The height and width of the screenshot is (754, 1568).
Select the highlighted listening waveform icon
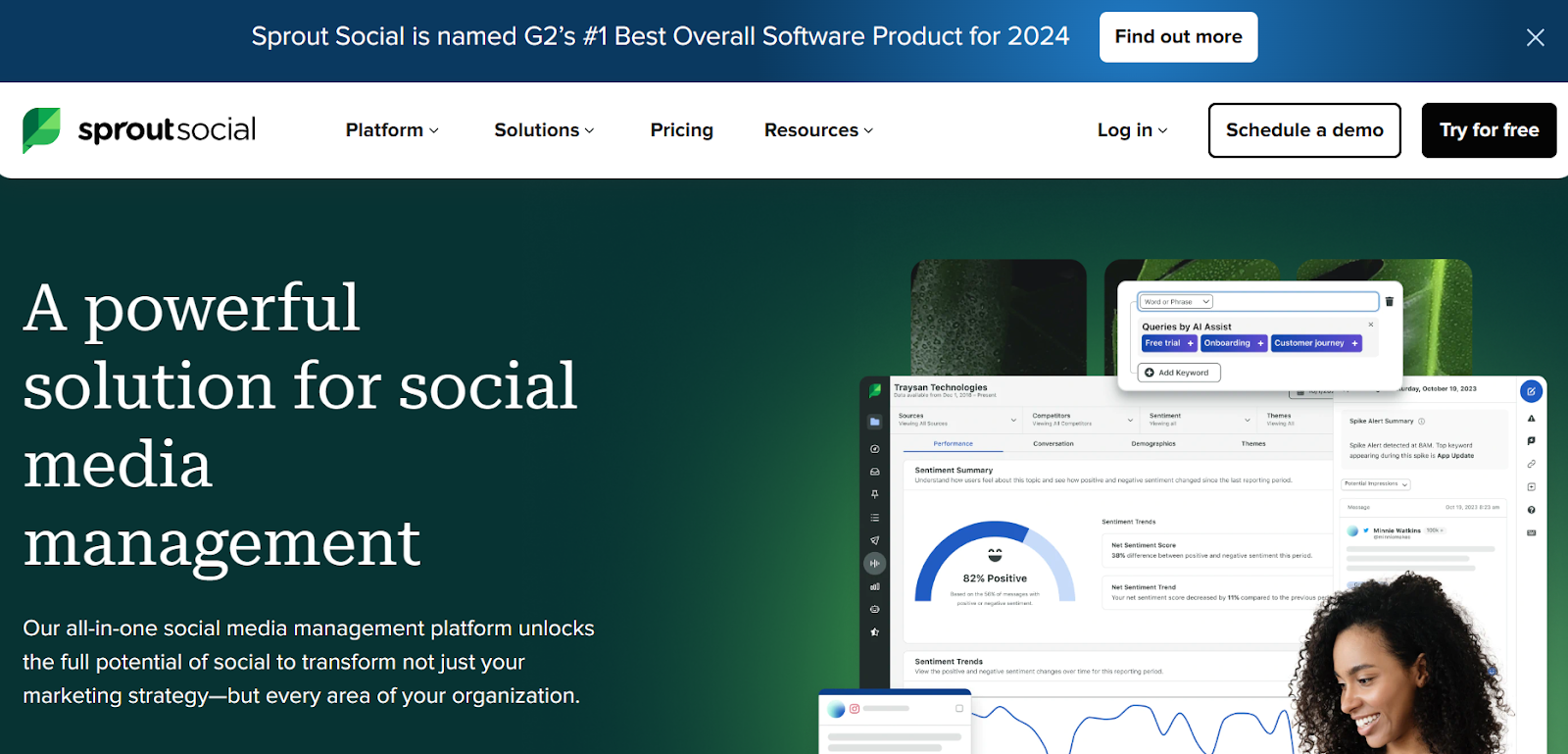[875, 563]
